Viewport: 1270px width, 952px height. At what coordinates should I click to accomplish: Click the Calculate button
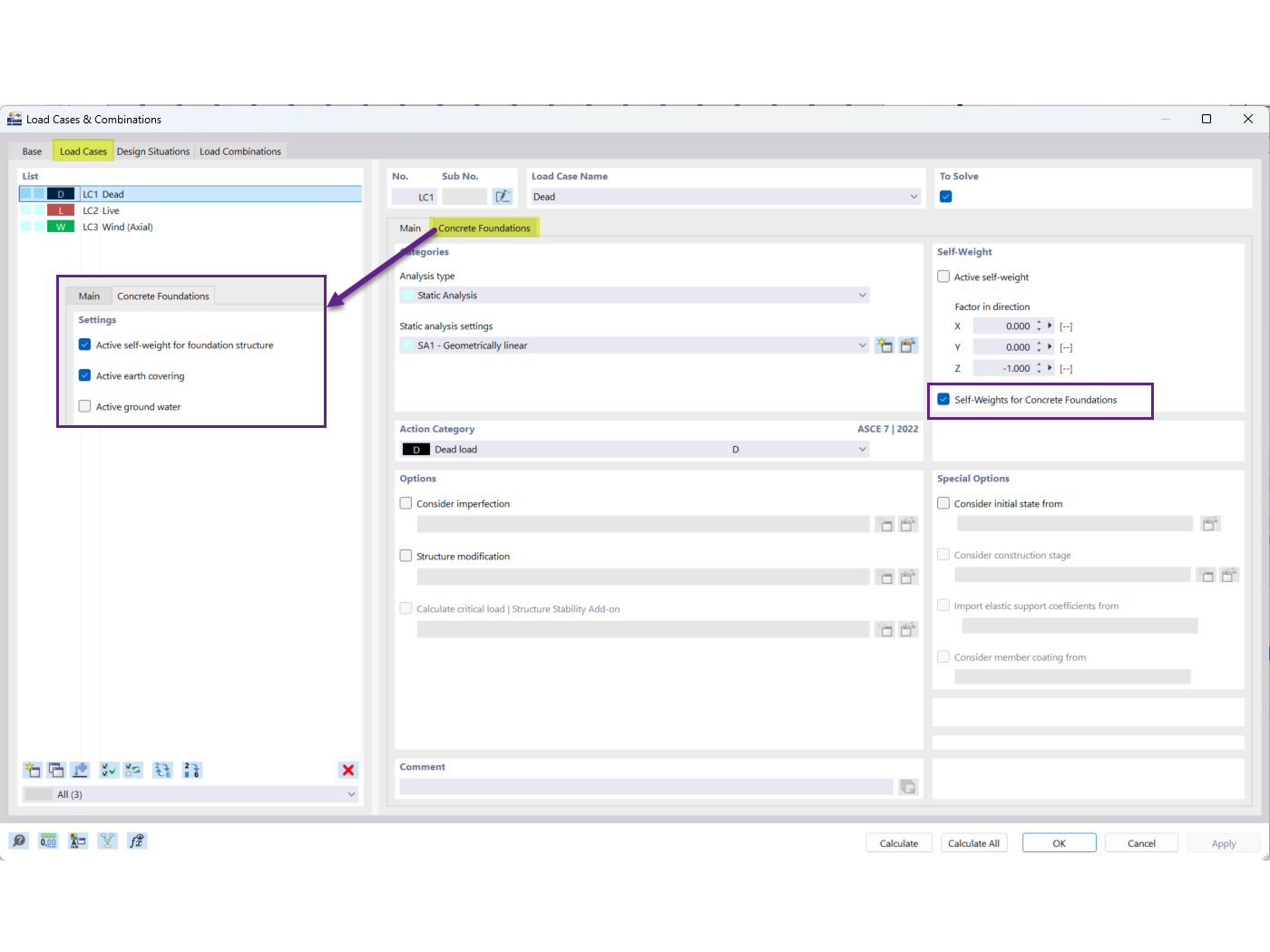(899, 843)
